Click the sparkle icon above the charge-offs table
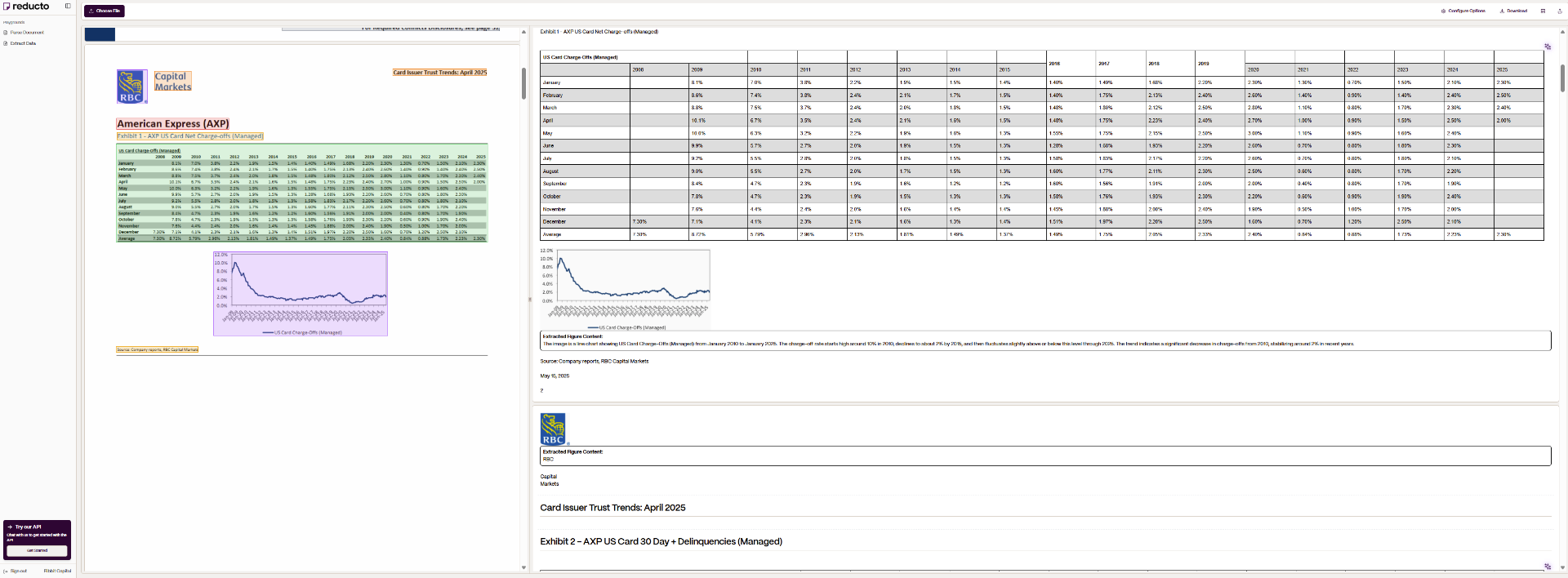 coord(1548,47)
